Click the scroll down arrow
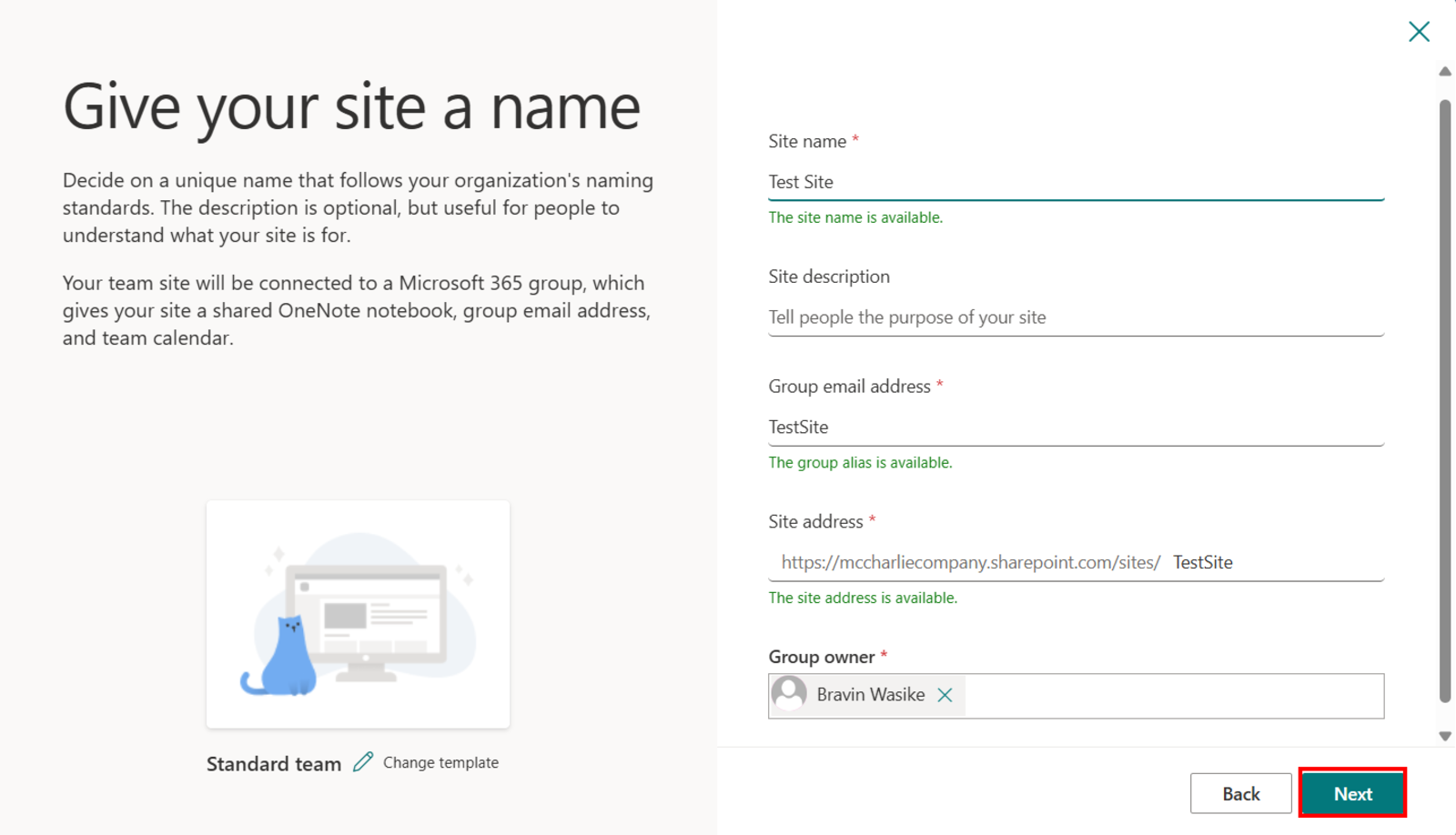 coord(1444,733)
